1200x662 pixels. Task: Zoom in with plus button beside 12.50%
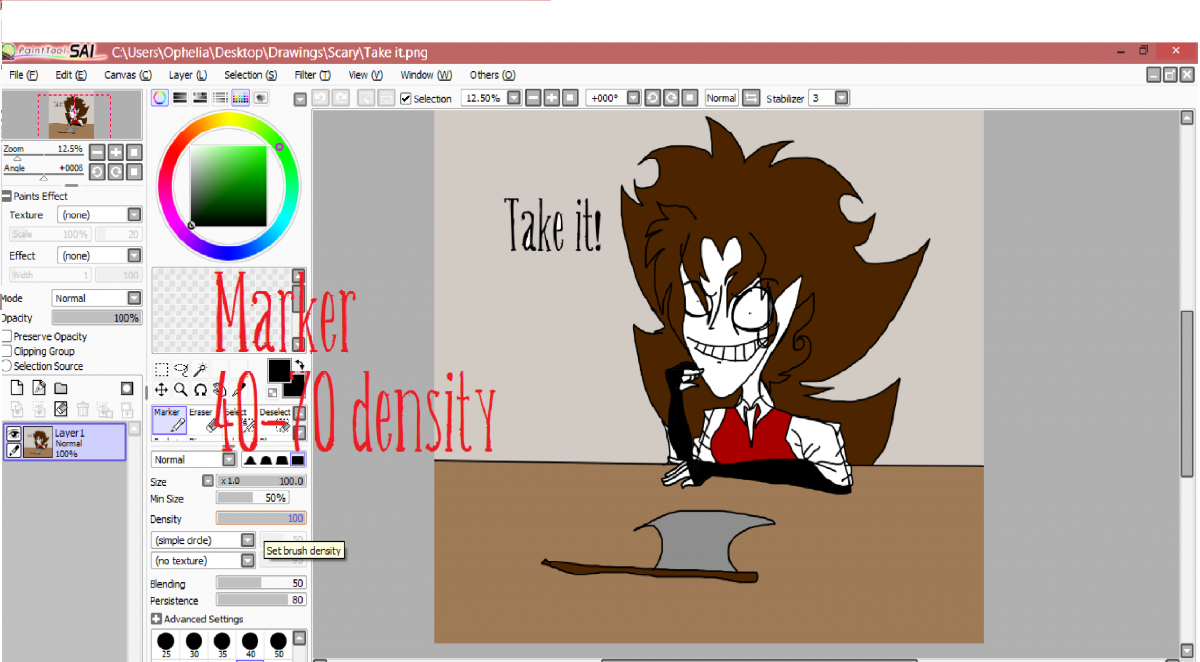click(x=551, y=98)
